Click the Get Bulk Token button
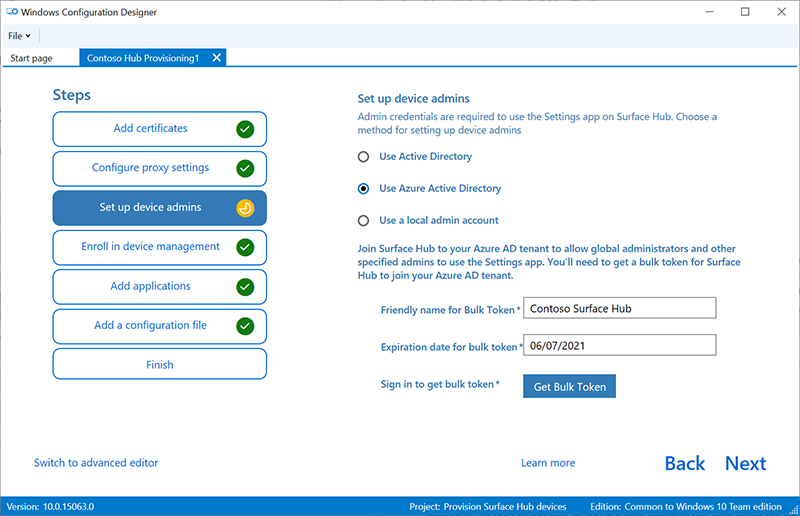The height and width of the screenshot is (516, 800). [x=569, y=386]
